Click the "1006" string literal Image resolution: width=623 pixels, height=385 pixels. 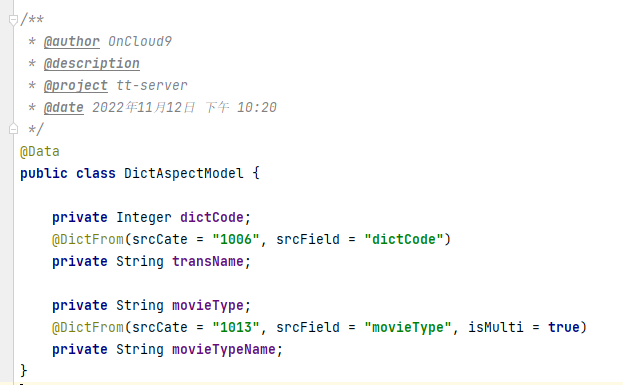[x=236, y=239]
